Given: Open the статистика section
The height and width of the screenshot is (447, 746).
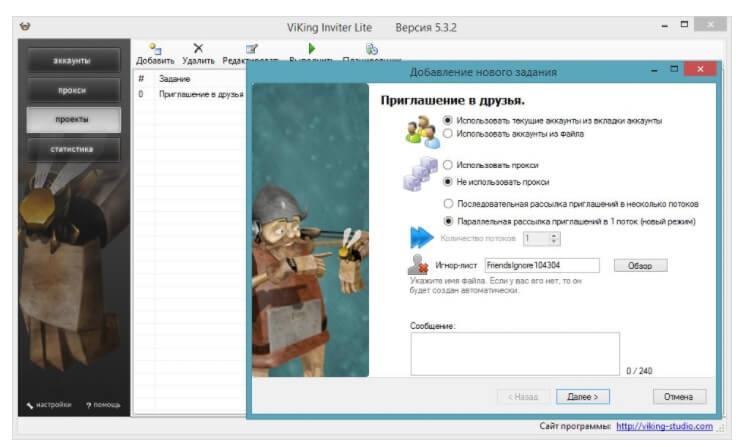Looking at the screenshot, I should (x=72, y=149).
